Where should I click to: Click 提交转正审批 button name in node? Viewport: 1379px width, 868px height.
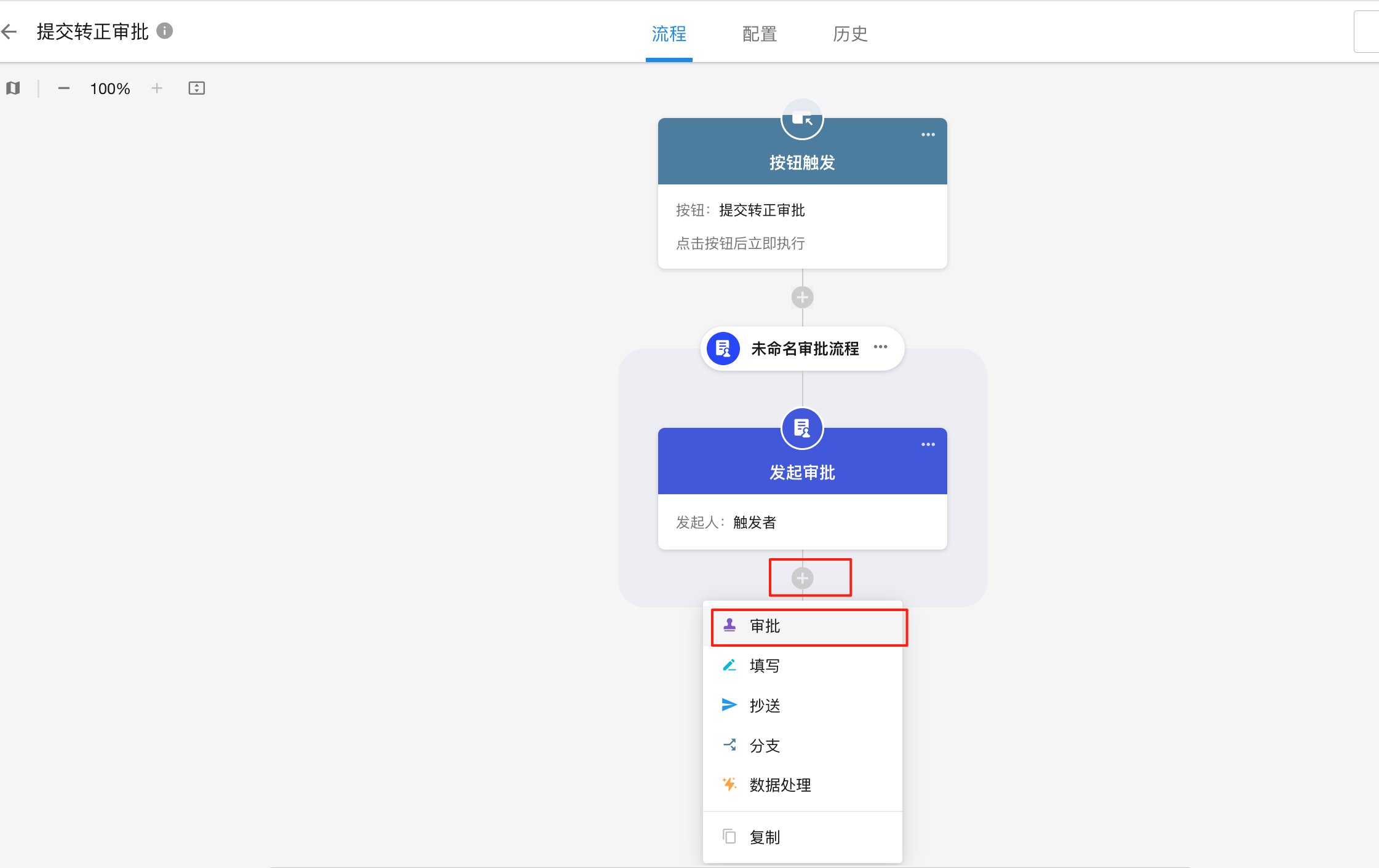(x=761, y=210)
